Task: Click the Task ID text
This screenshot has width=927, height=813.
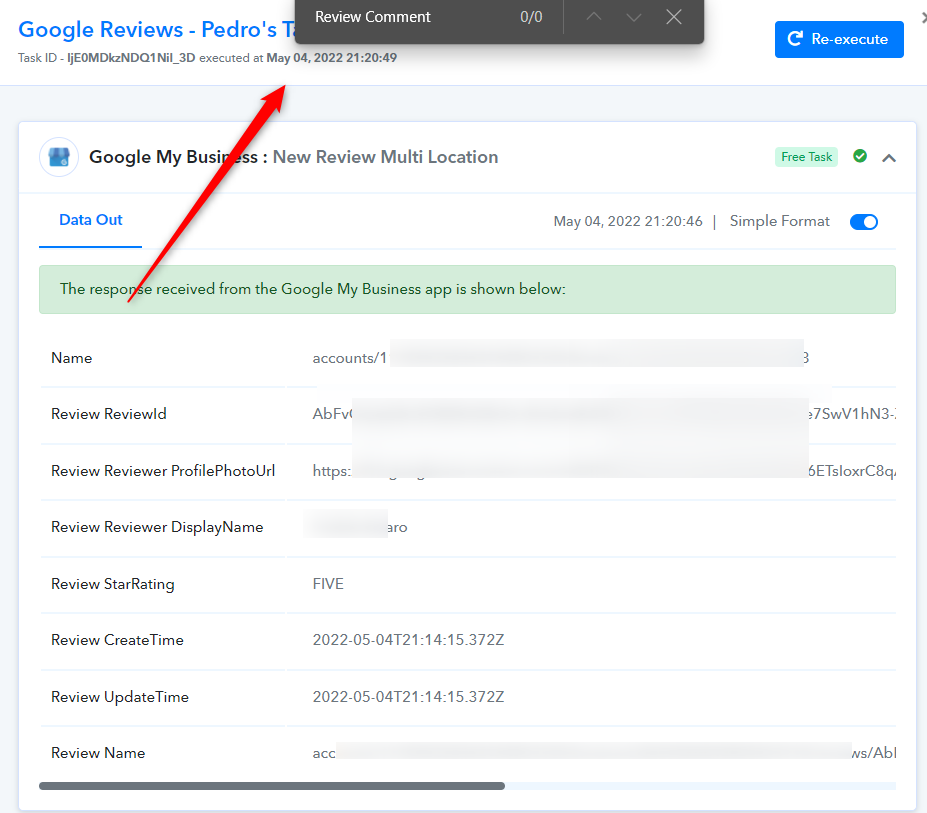Action: tap(106, 58)
